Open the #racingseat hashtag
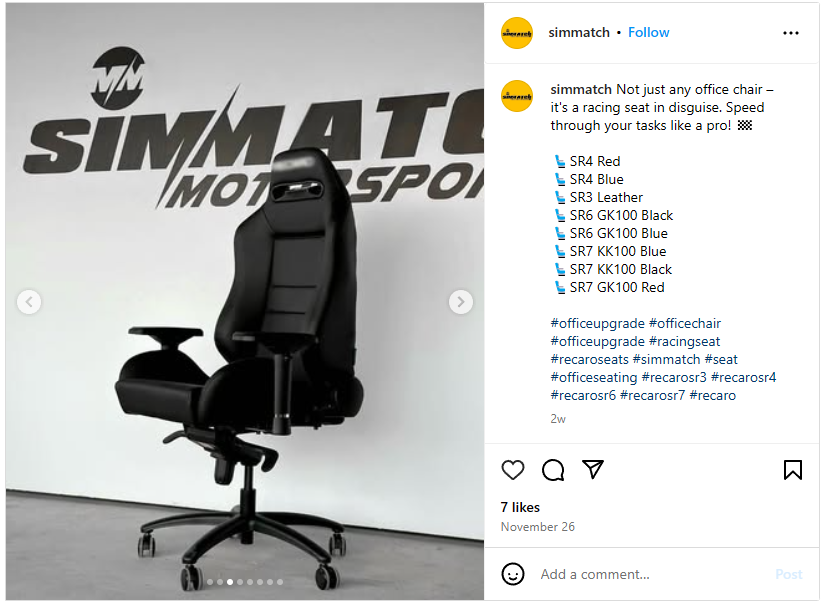 click(x=685, y=341)
